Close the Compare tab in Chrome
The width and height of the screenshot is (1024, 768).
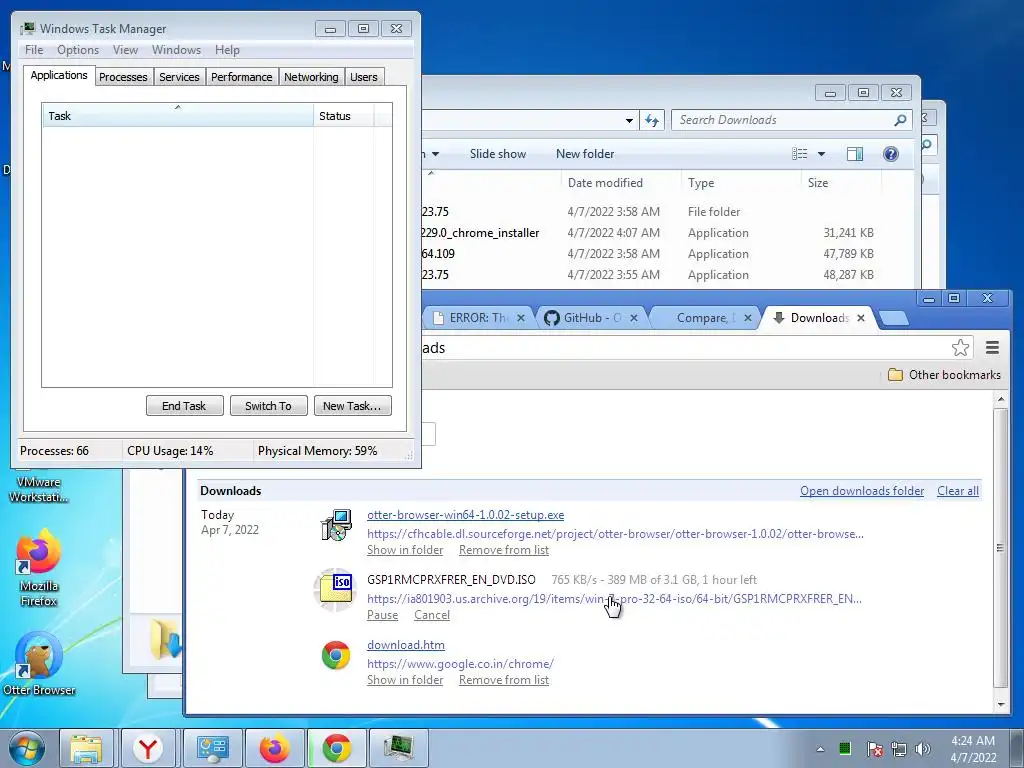click(x=748, y=318)
